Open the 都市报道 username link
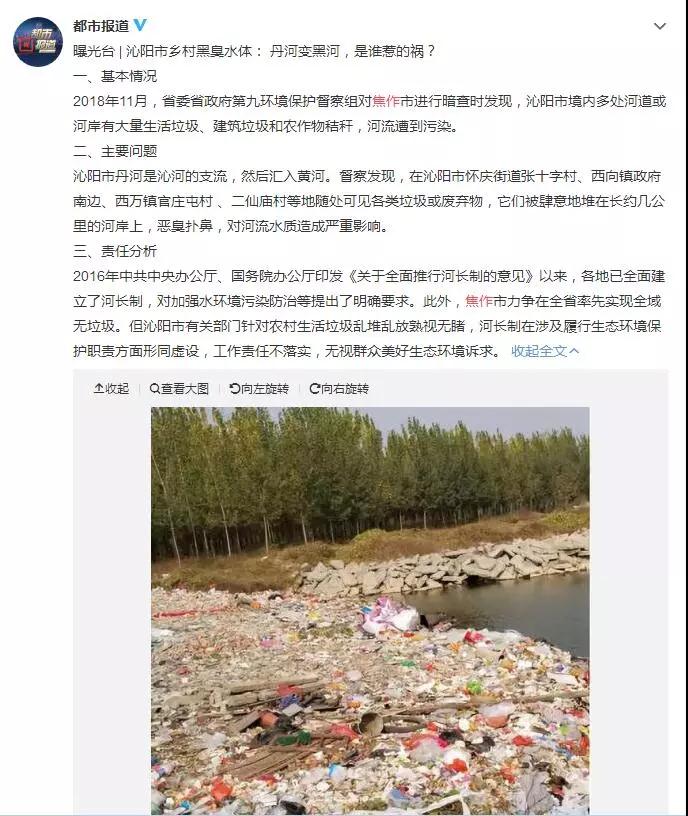688x816 pixels. pos(101,26)
